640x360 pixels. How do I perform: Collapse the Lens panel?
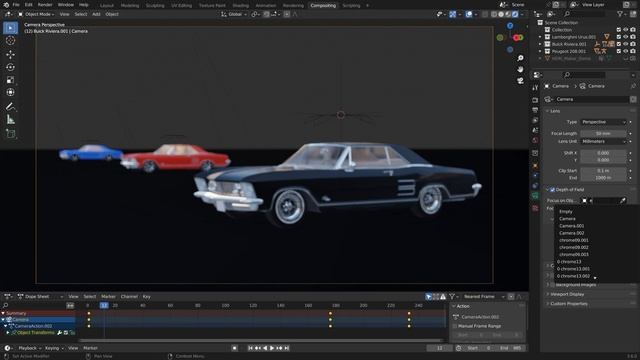tap(555, 111)
